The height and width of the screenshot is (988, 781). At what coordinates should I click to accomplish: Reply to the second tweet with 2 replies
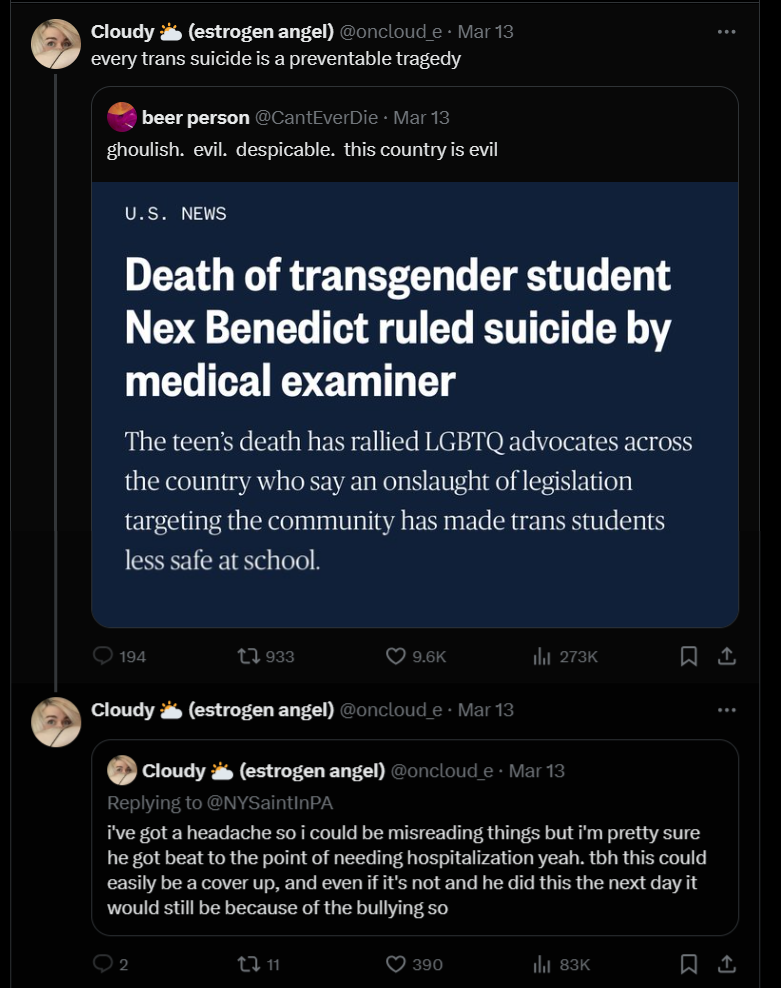104,964
